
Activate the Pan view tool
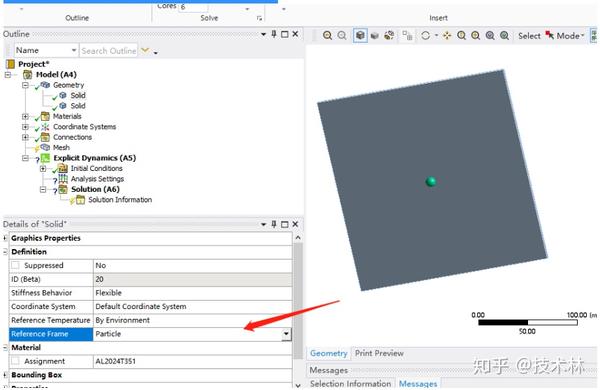click(x=447, y=36)
